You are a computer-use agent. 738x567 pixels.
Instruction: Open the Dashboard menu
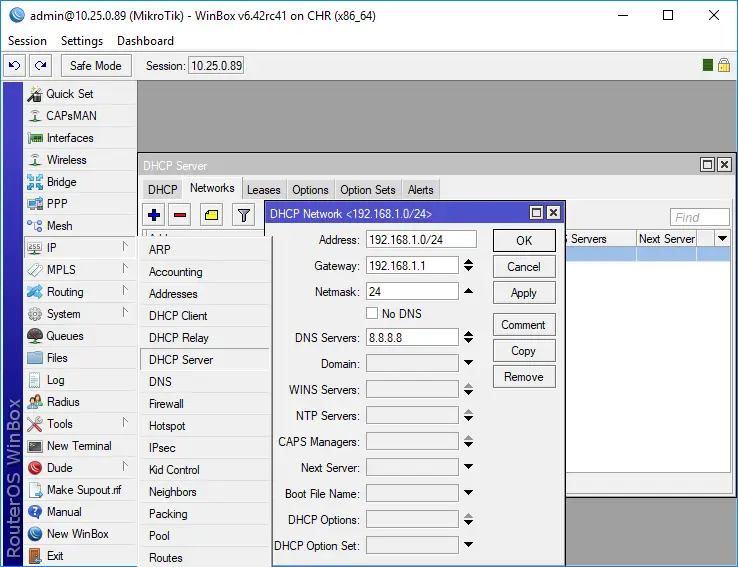point(145,41)
